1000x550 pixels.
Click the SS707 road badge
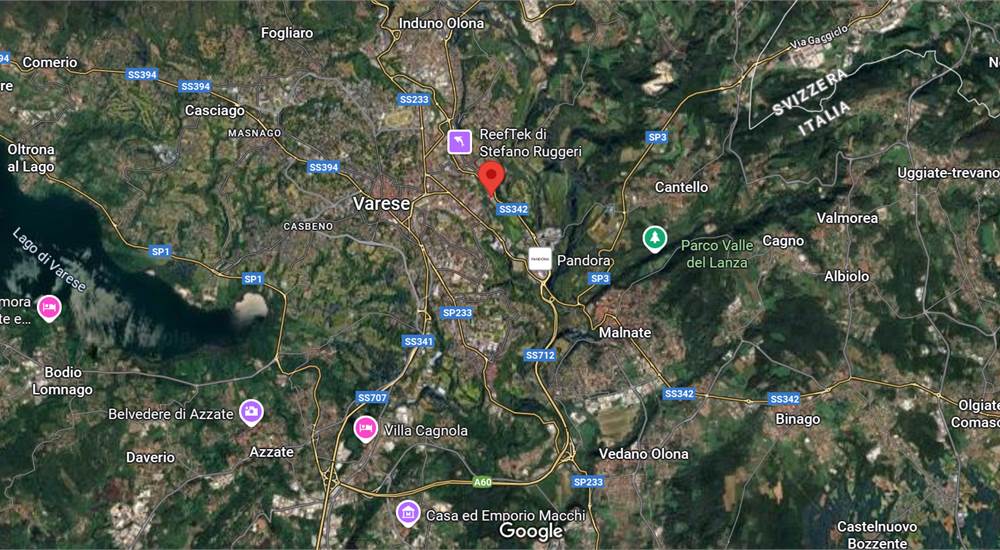click(372, 398)
